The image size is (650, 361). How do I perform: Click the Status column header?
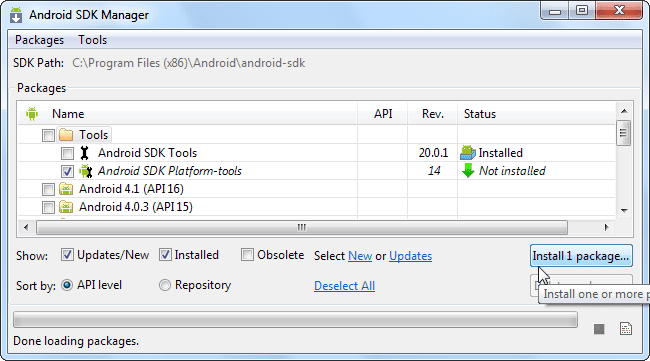(480, 114)
